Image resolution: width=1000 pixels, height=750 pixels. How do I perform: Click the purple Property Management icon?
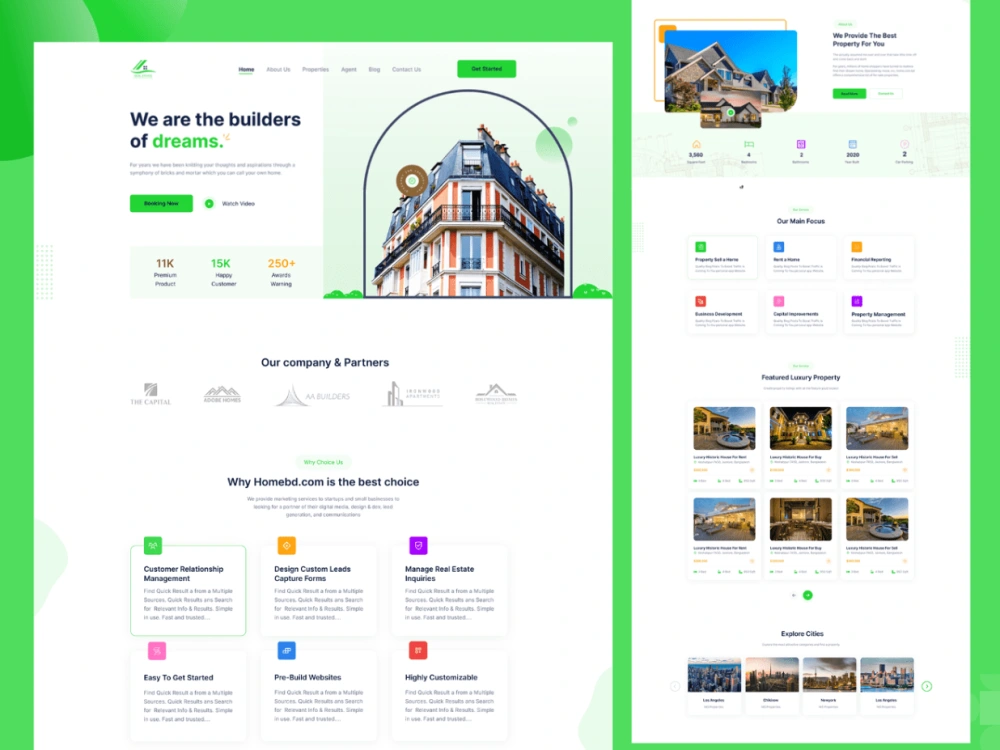point(857,301)
